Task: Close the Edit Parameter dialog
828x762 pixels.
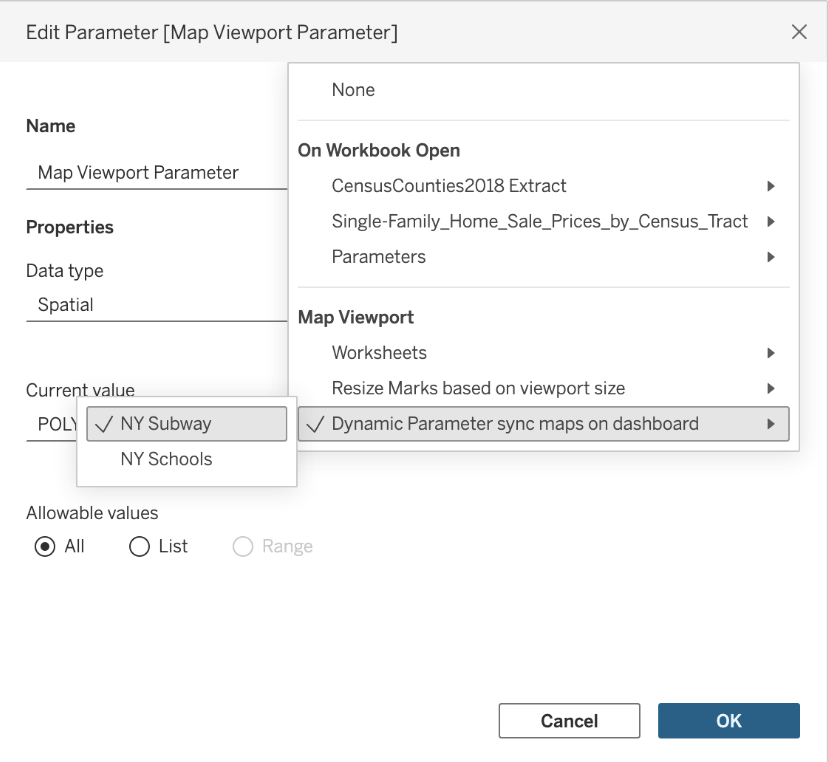Action: coord(799,32)
